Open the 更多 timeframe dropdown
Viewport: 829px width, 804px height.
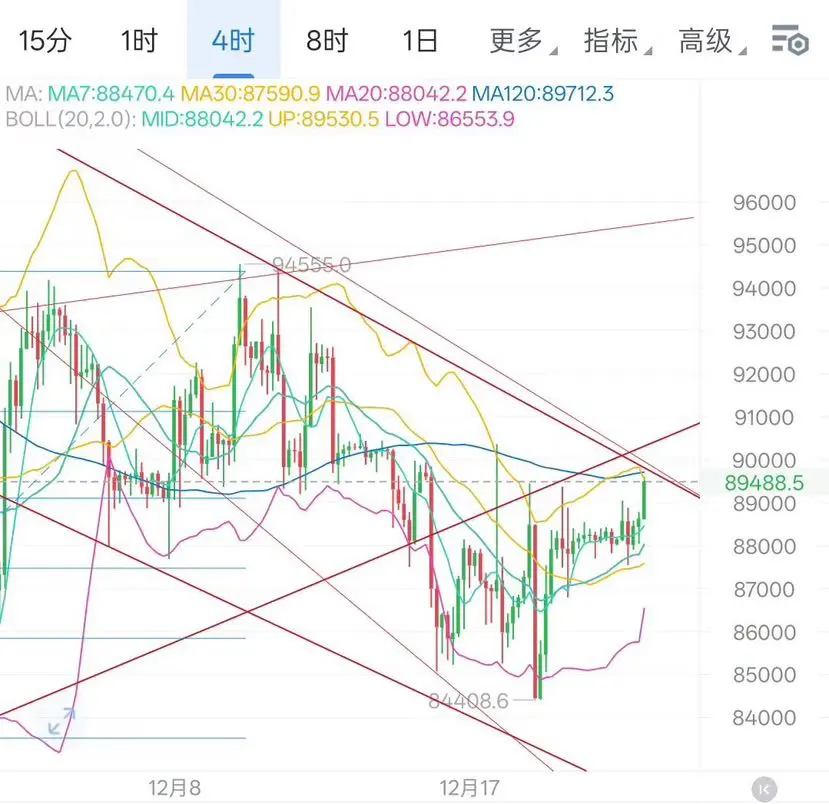tap(521, 41)
